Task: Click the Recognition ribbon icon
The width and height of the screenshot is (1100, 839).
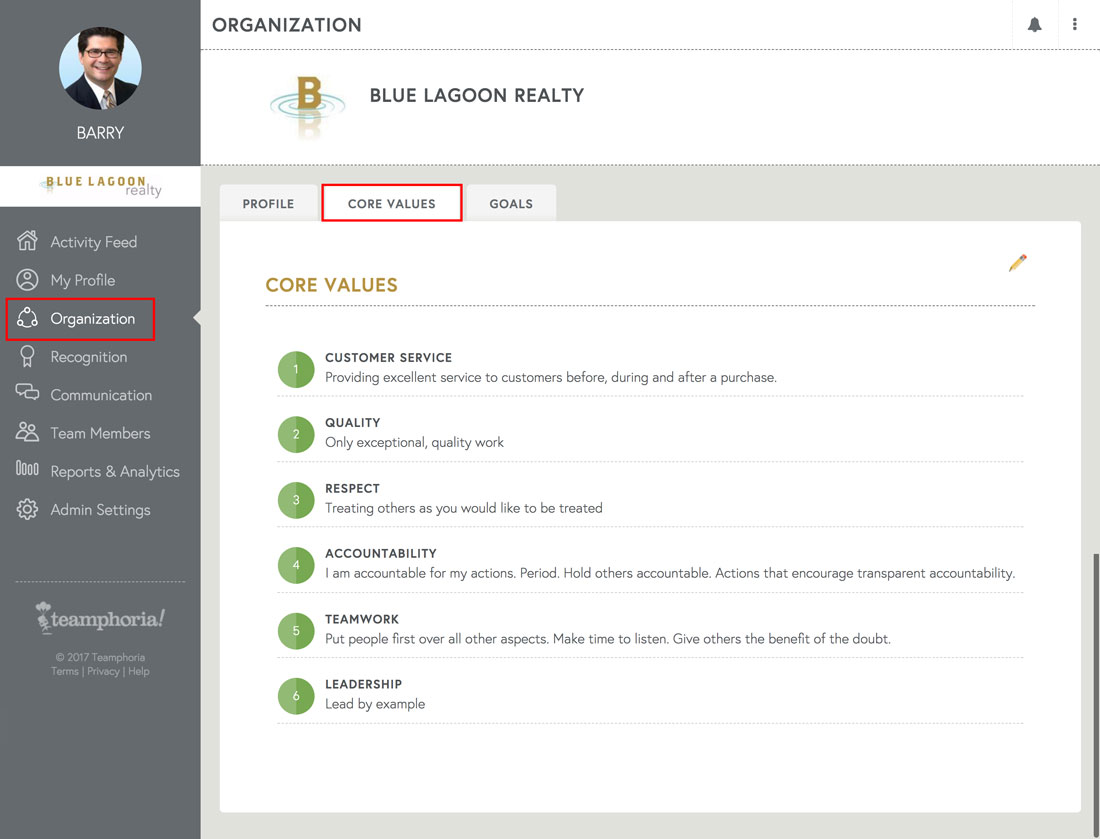Action: [27, 356]
